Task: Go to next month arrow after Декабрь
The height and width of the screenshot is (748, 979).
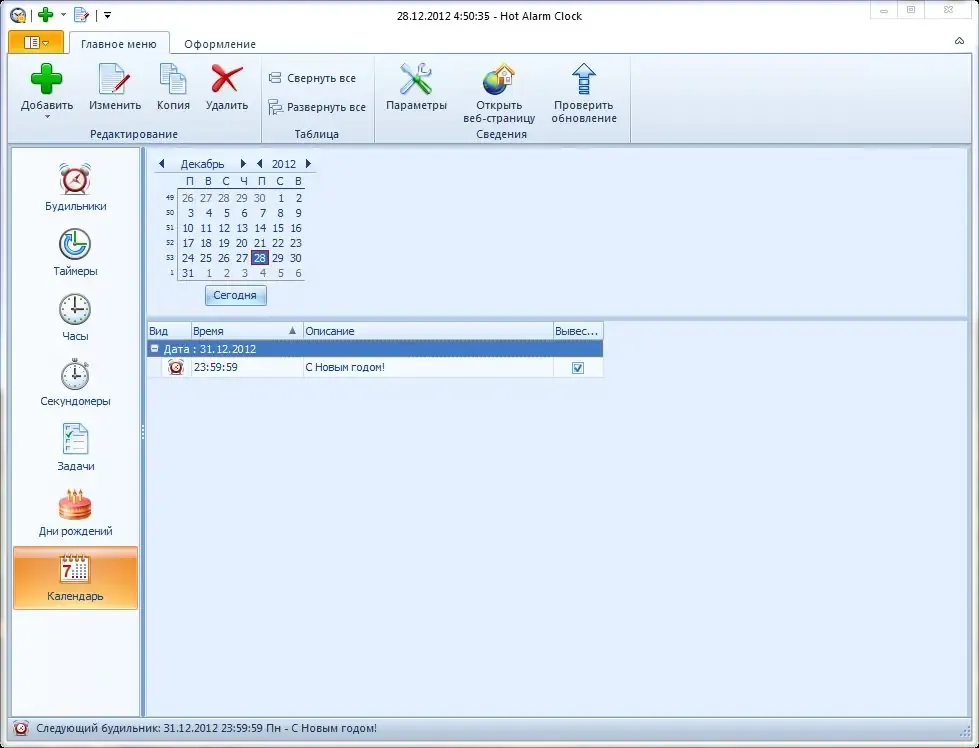Action: pyautogui.click(x=243, y=164)
